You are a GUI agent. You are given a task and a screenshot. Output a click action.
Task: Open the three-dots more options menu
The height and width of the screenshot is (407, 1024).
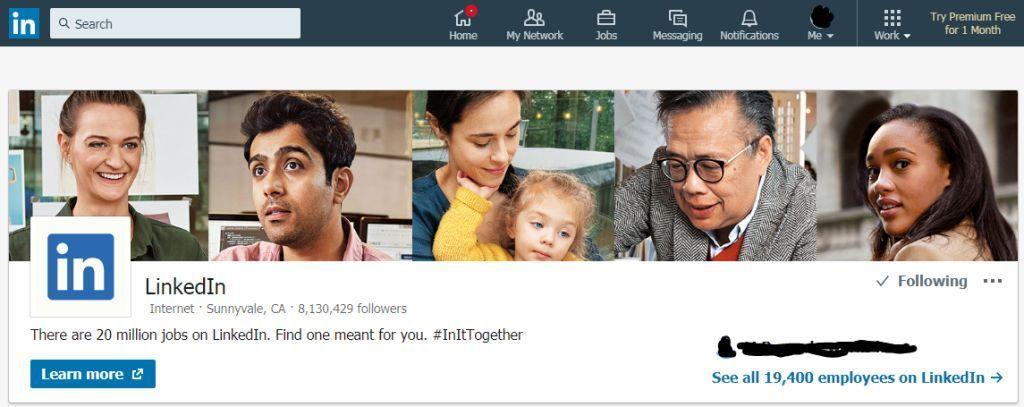pos(993,281)
